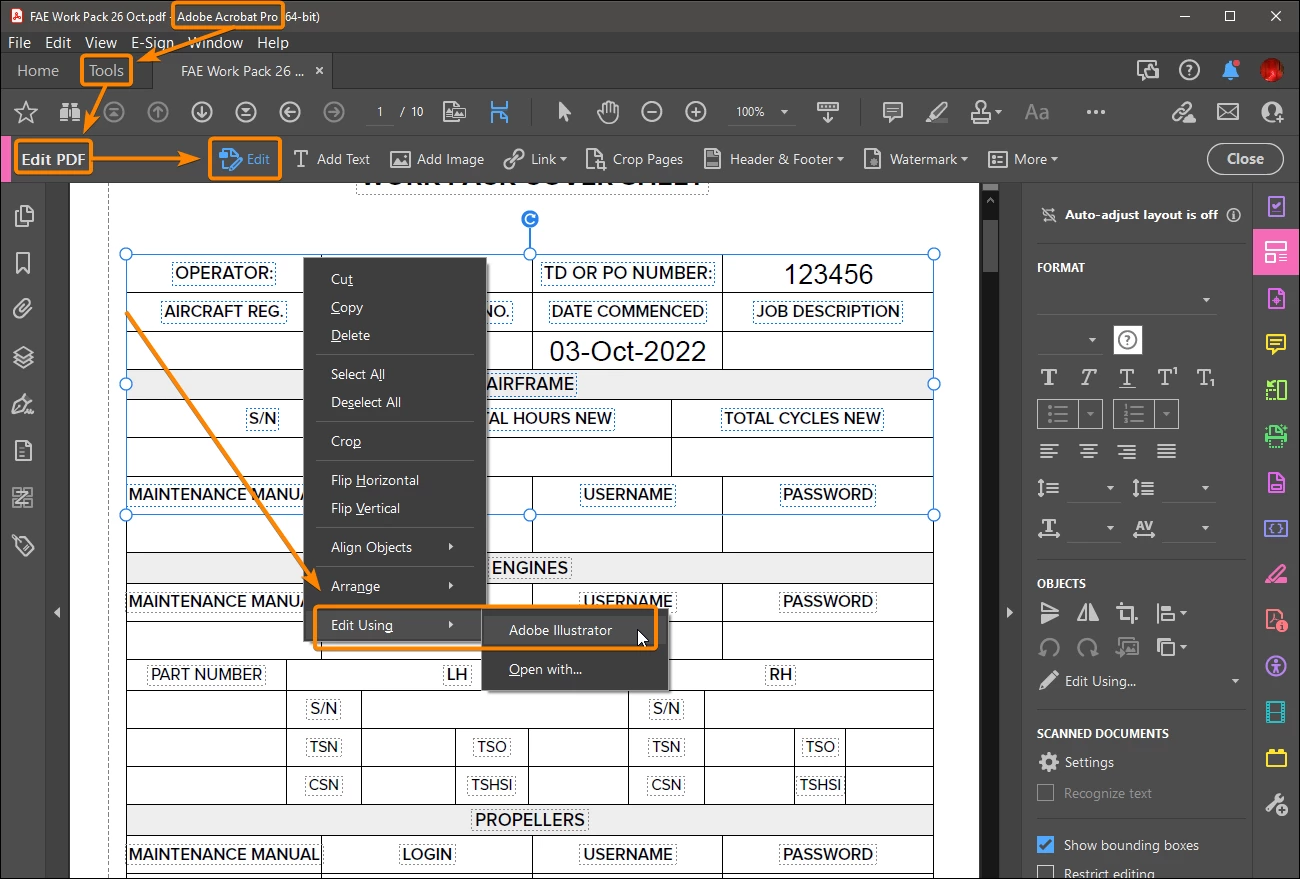Toggle the Recognize text checkbox
The width and height of the screenshot is (1300, 879).
[x=1046, y=793]
